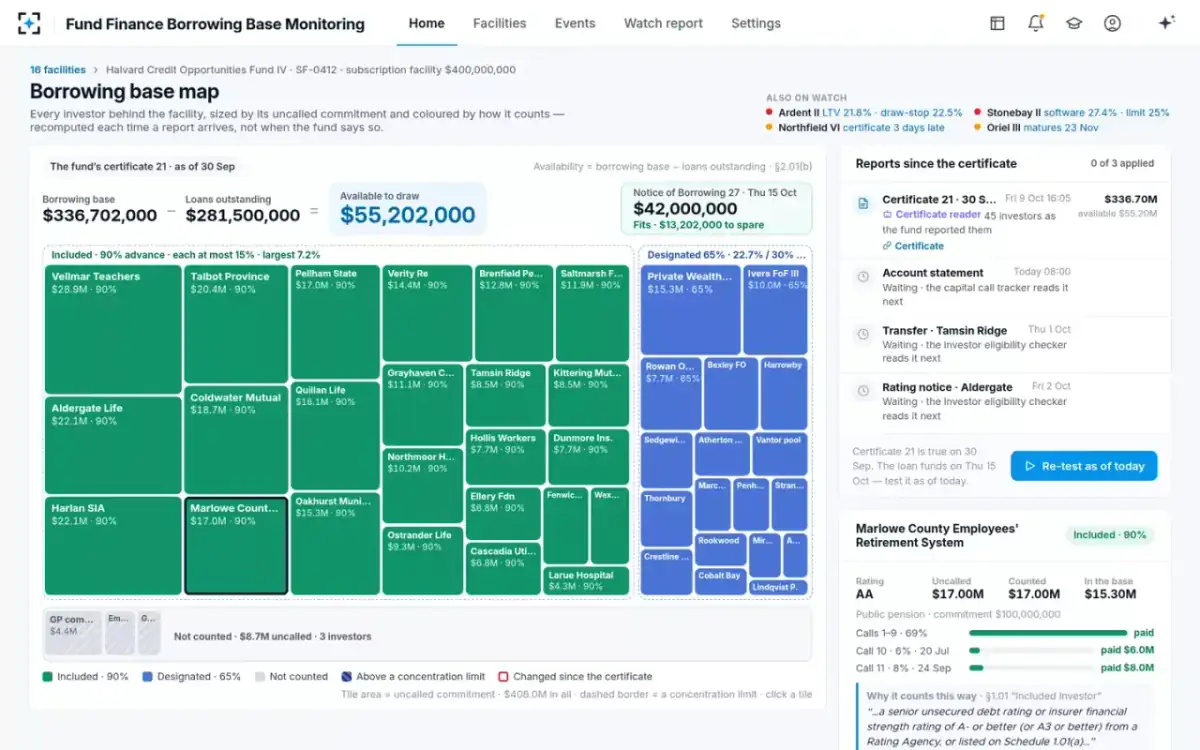The height and width of the screenshot is (750, 1200).
Task: Click the Calls 1–9 progress bar
Action: coord(1048,633)
